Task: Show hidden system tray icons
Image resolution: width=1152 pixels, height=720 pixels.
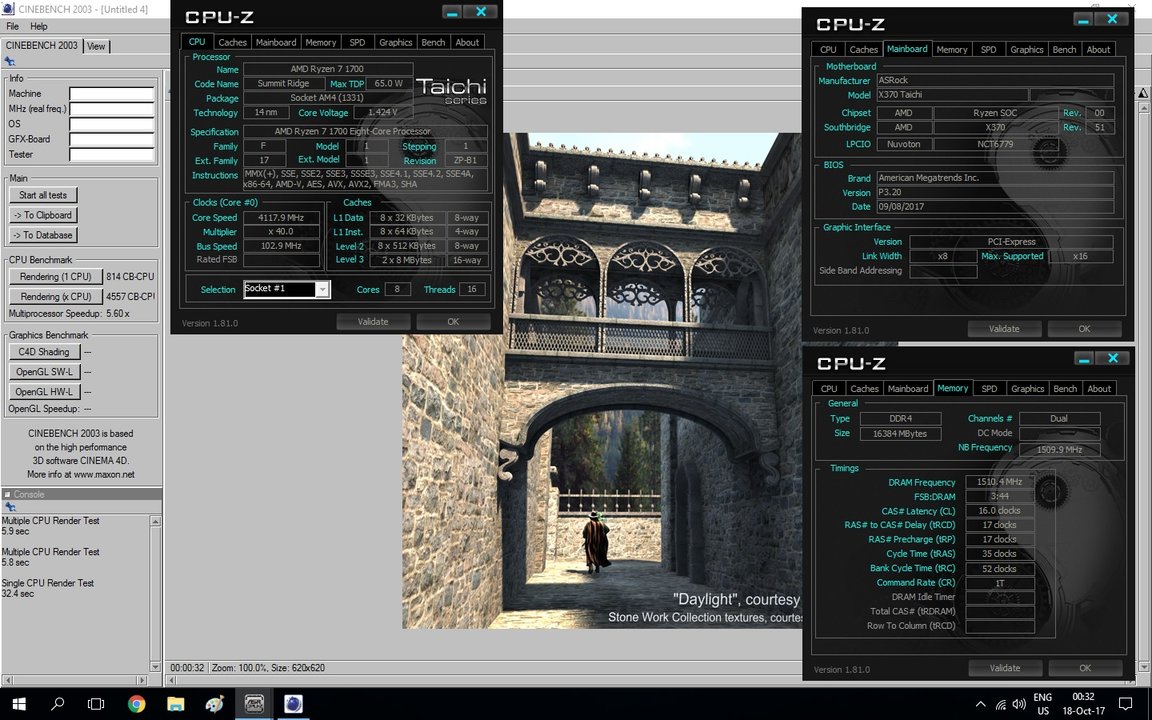Action: [981, 705]
